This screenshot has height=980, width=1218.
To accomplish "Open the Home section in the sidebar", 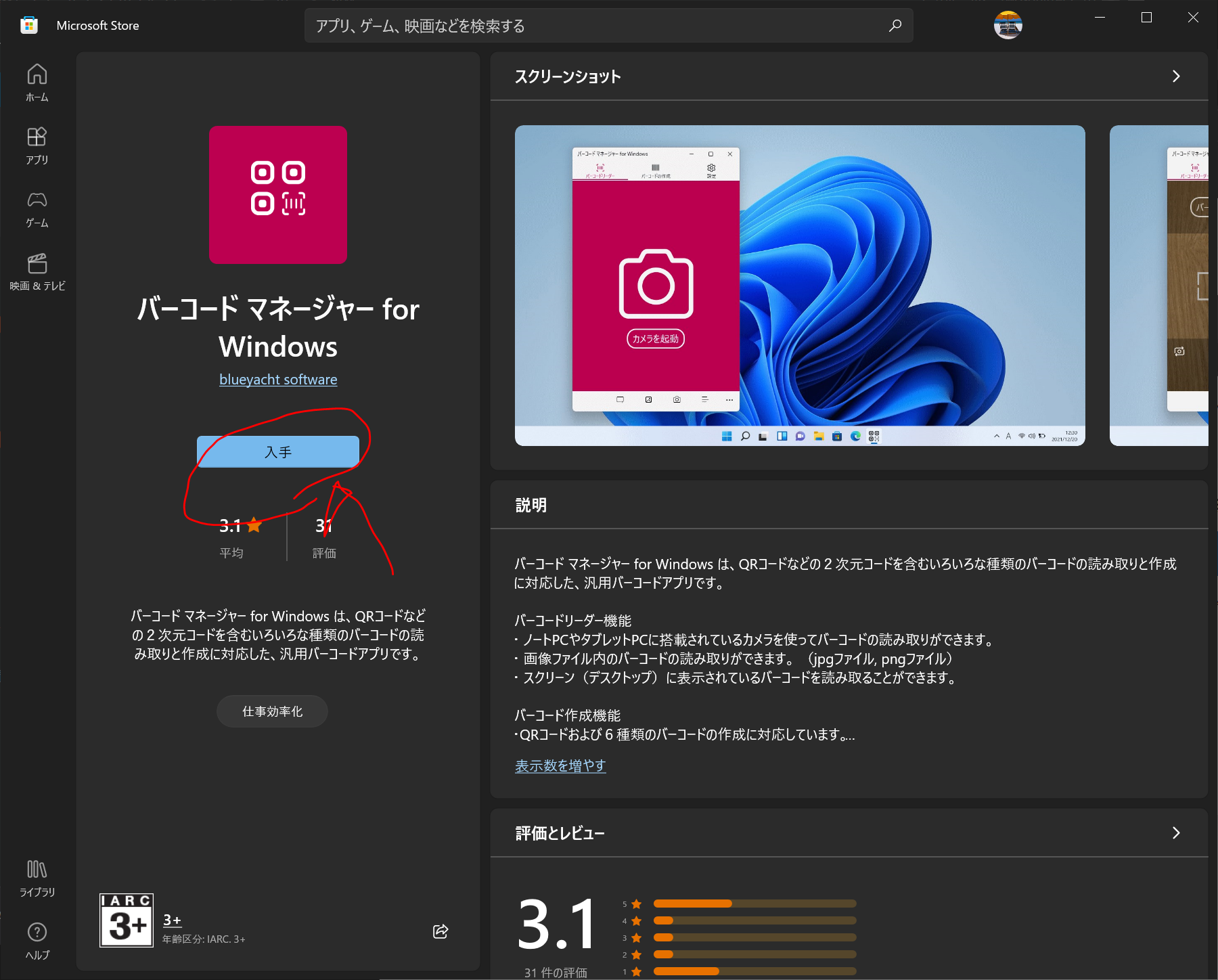I will click(37, 83).
